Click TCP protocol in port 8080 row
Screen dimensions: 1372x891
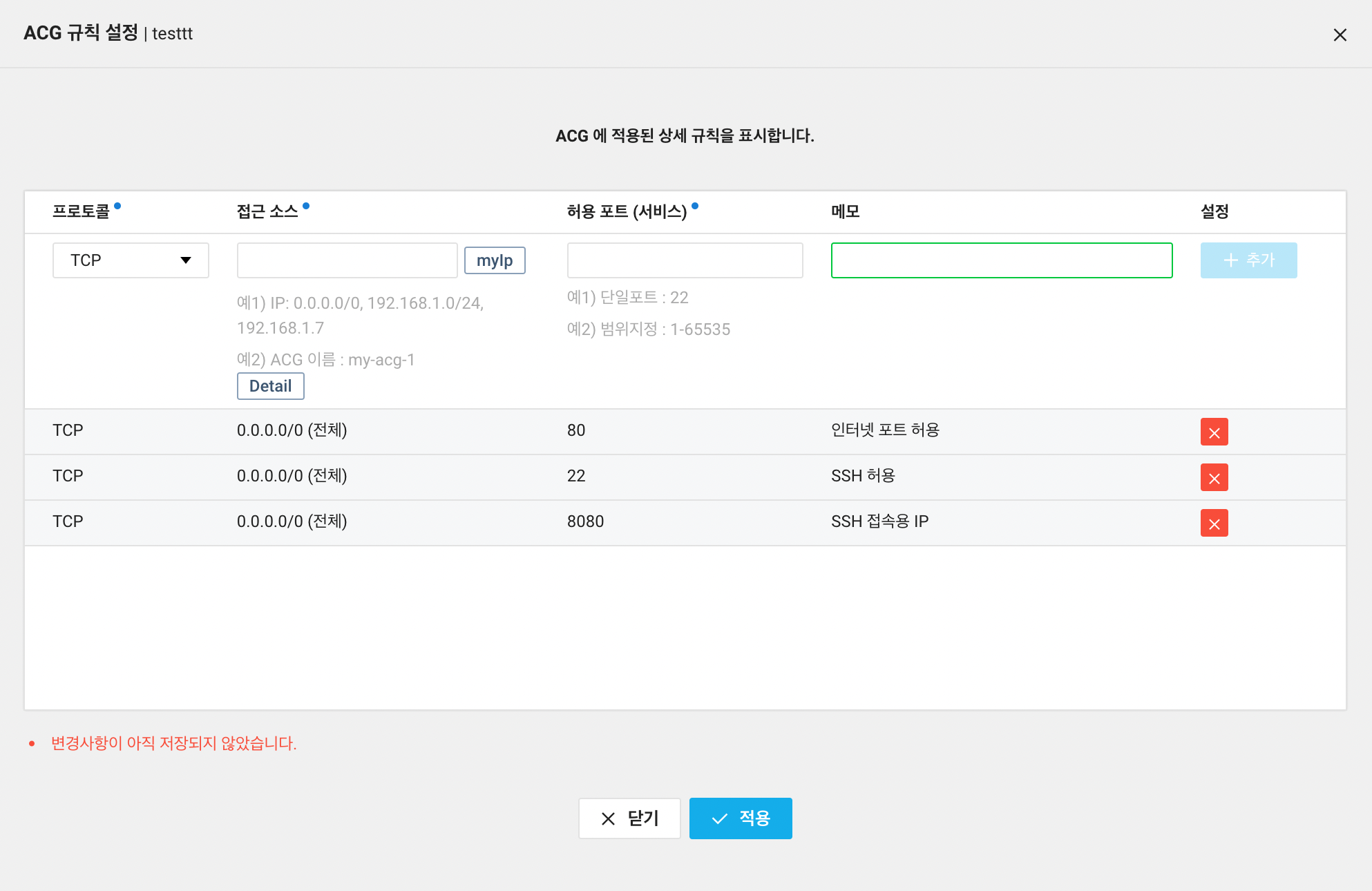(x=68, y=521)
